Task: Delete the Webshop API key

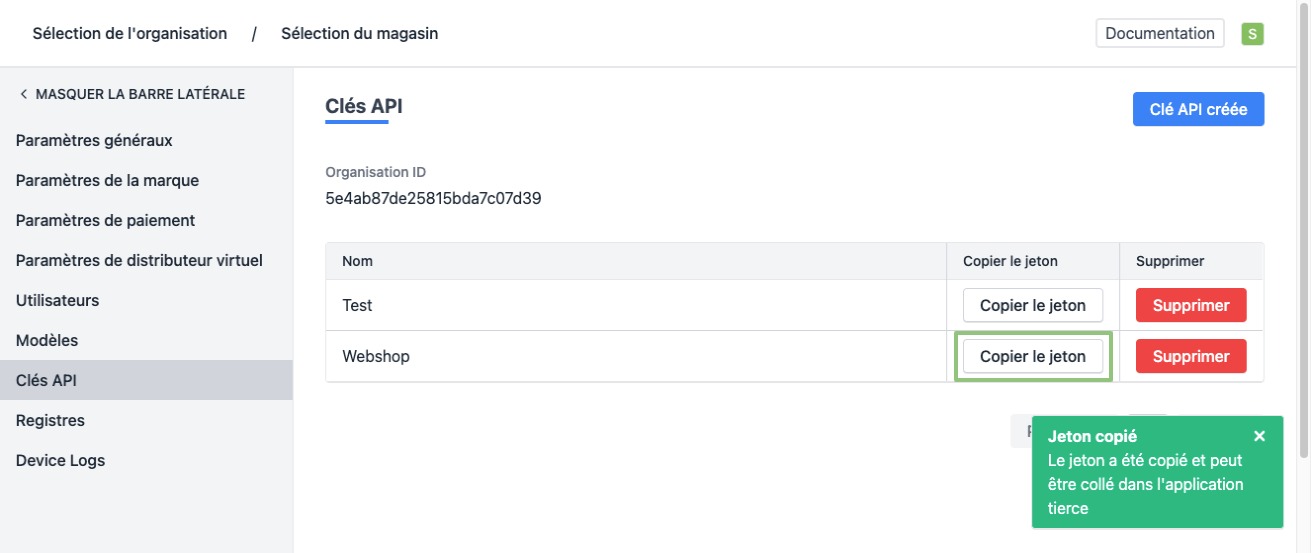Action: (x=1190, y=356)
